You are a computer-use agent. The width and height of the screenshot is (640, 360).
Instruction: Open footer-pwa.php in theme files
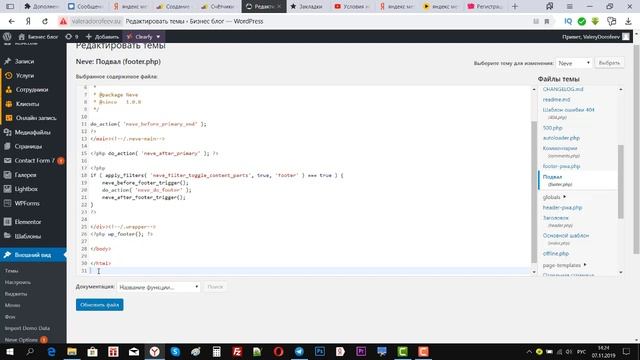pos(561,166)
